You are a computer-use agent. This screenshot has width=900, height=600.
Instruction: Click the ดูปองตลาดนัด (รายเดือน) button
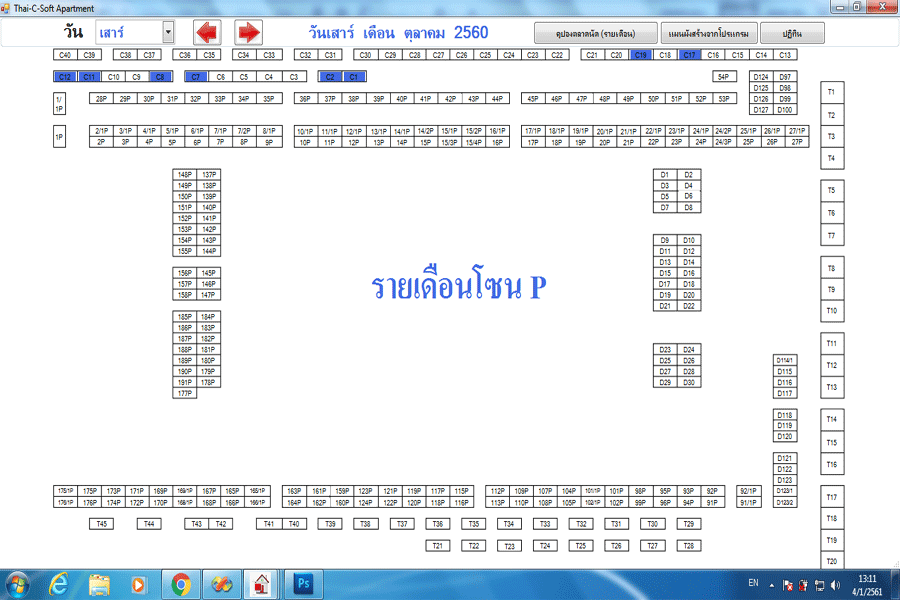(597, 32)
